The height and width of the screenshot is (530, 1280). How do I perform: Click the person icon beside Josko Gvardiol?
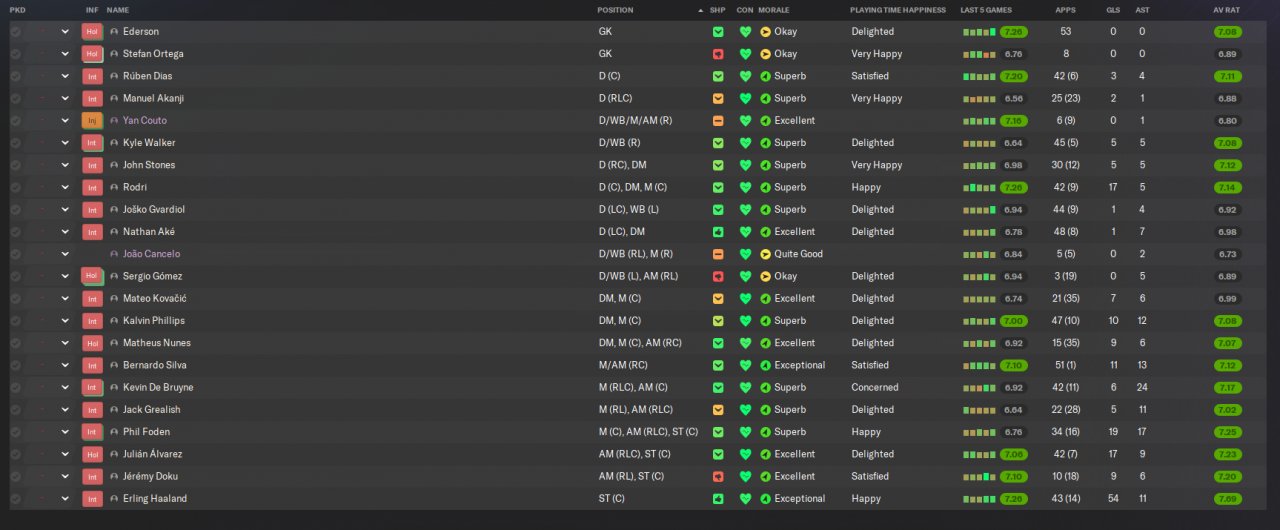pos(114,209)
